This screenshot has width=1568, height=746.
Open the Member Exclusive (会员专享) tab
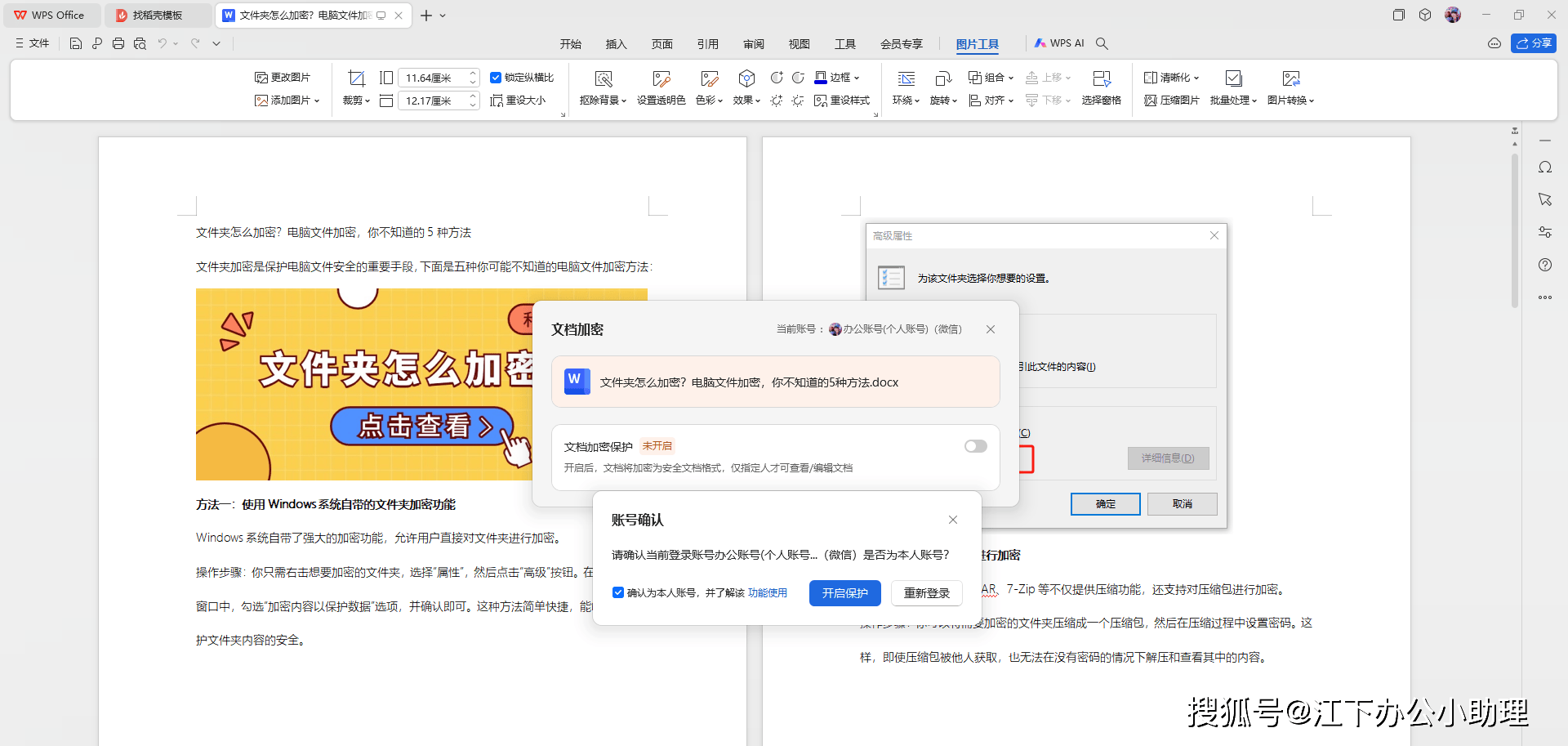pos(901,44)
